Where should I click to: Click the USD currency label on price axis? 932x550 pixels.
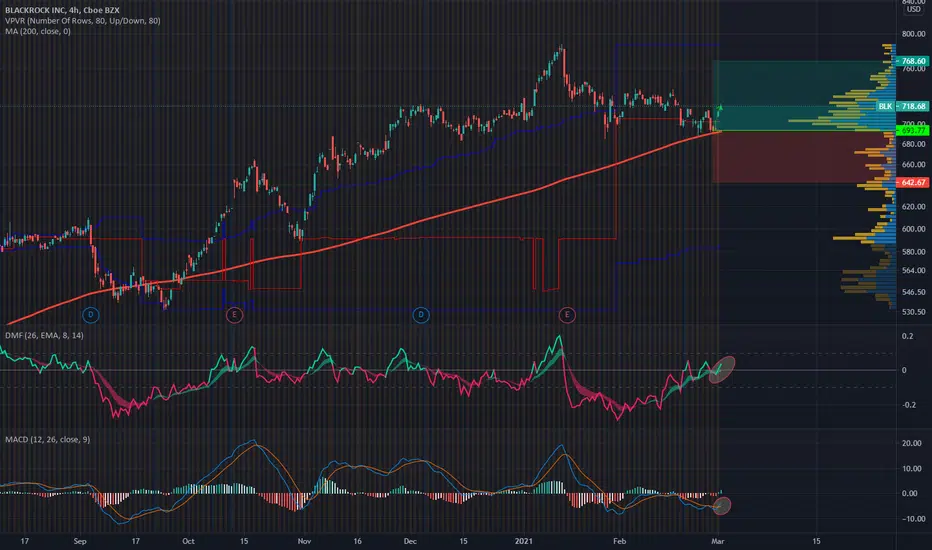point(913,10)
